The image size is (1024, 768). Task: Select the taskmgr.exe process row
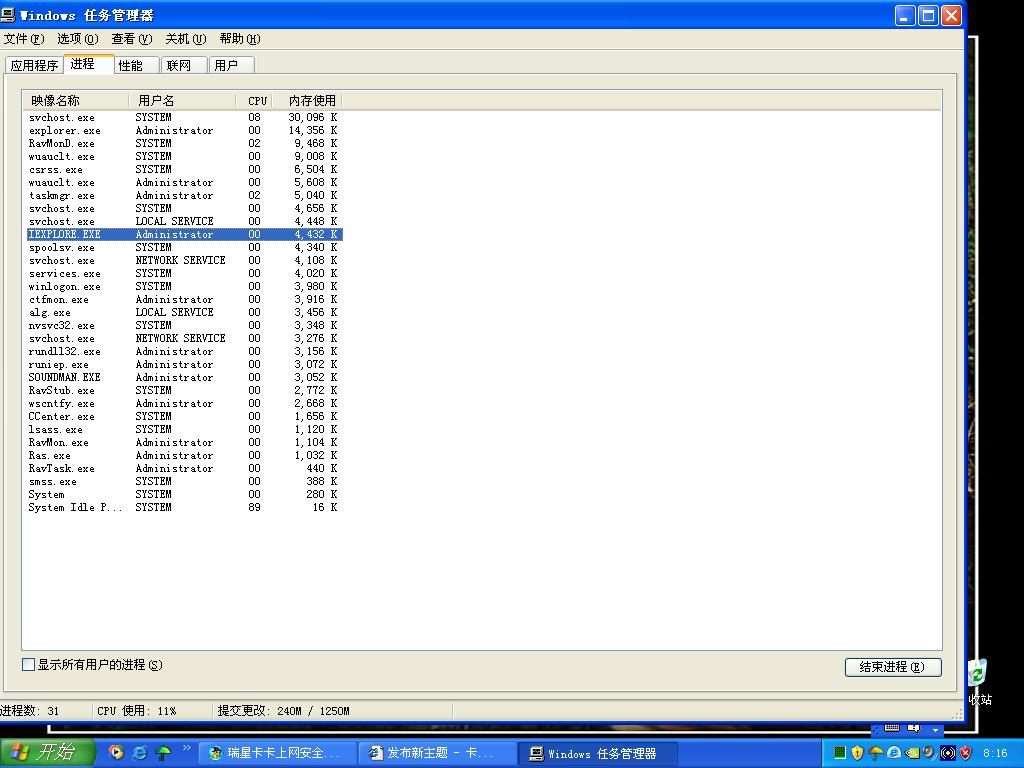click(185, 195)
